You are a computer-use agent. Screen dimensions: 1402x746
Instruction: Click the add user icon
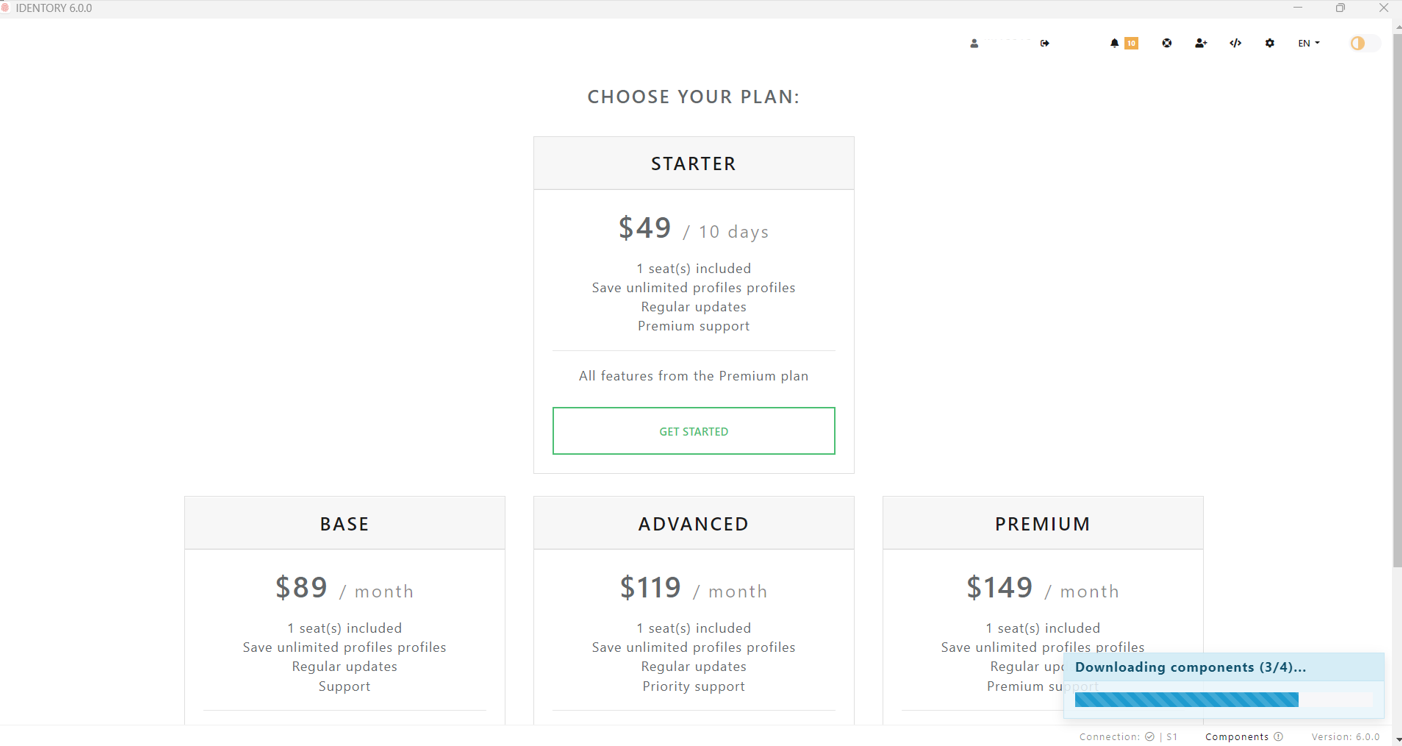pos(1201,43)
